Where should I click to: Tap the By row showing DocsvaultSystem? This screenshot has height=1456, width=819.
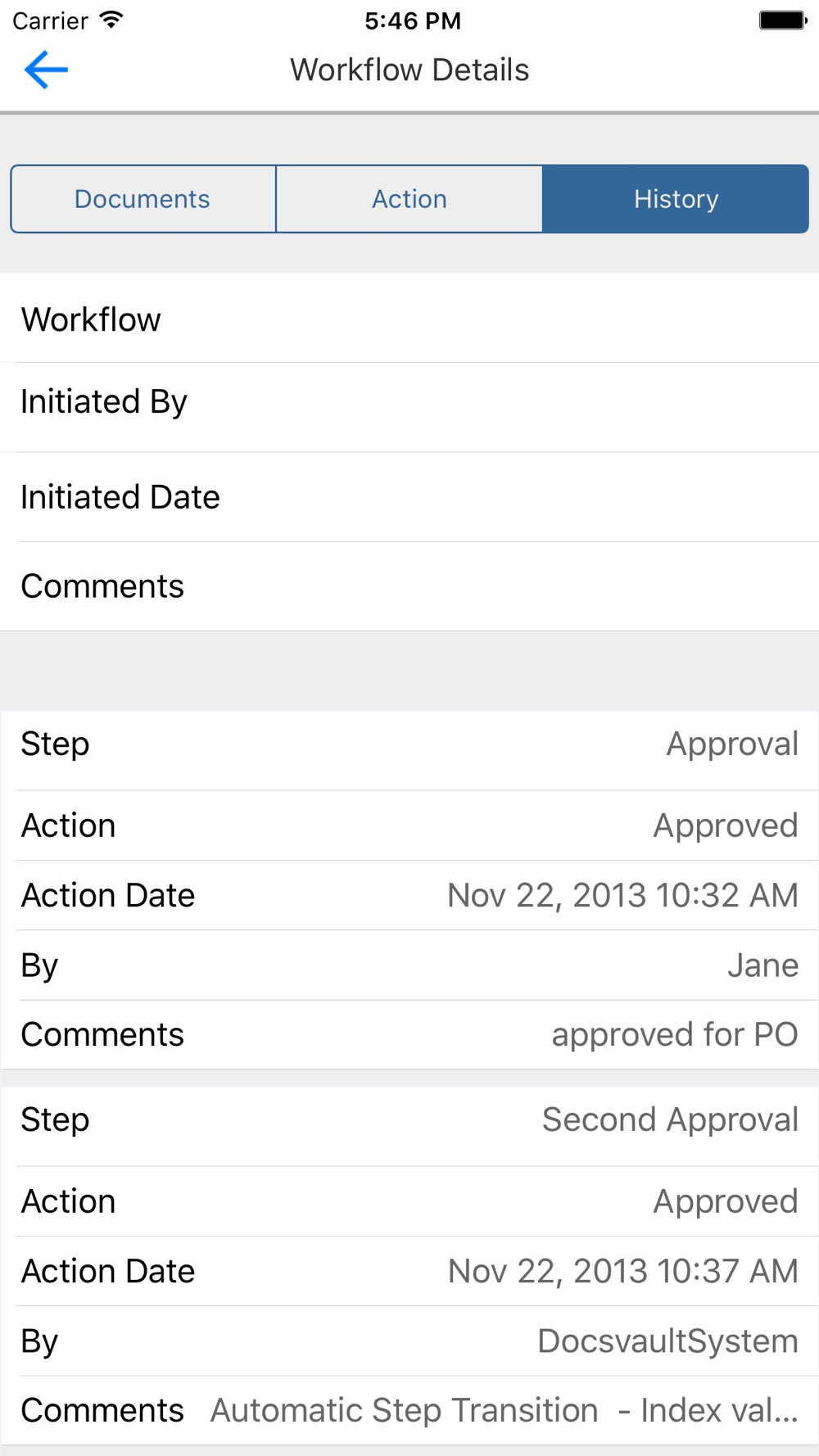tap(409, 1341)
